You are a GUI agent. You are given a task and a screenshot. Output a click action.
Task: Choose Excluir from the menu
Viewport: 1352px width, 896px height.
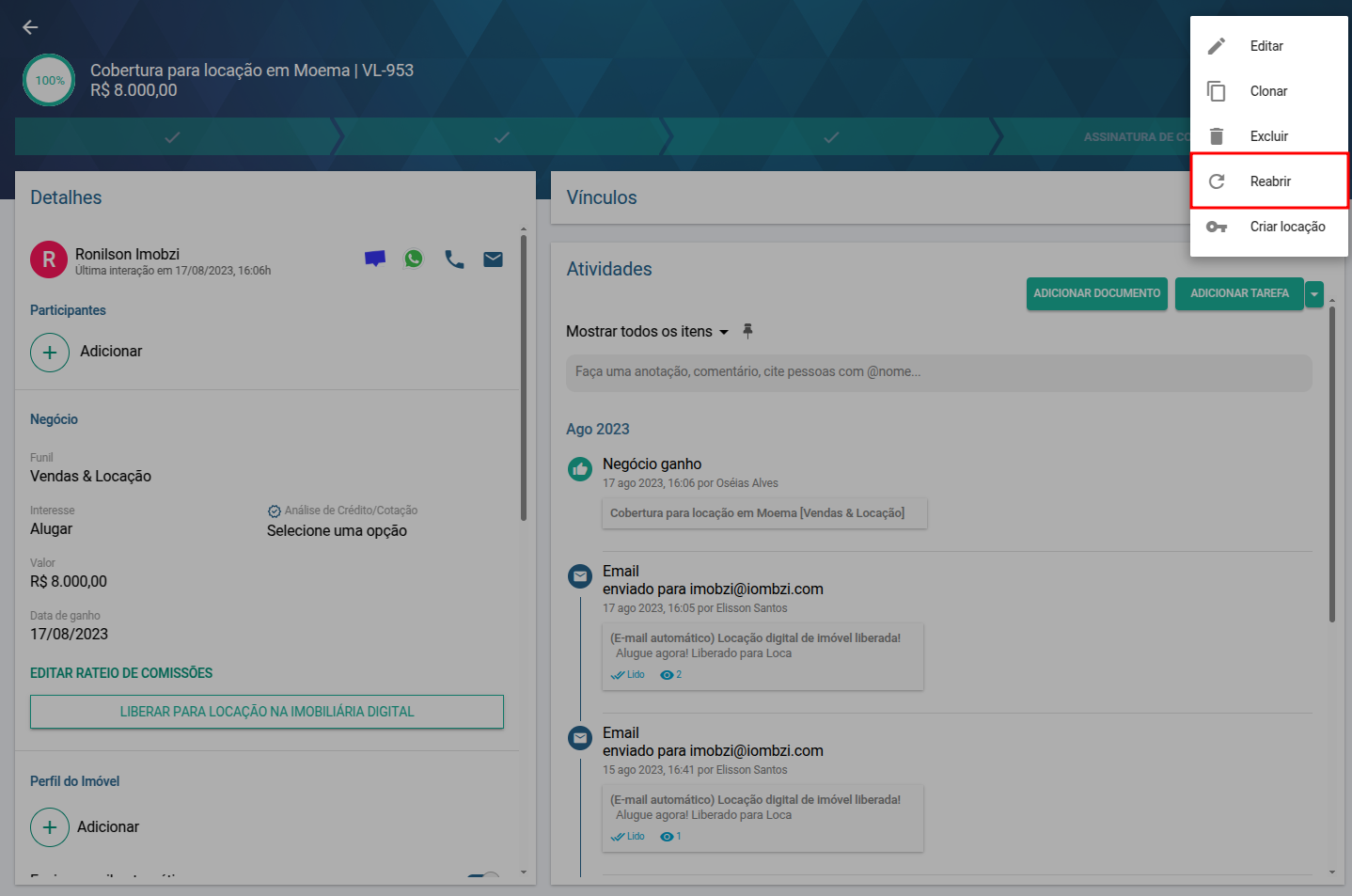pos(1269,136)
